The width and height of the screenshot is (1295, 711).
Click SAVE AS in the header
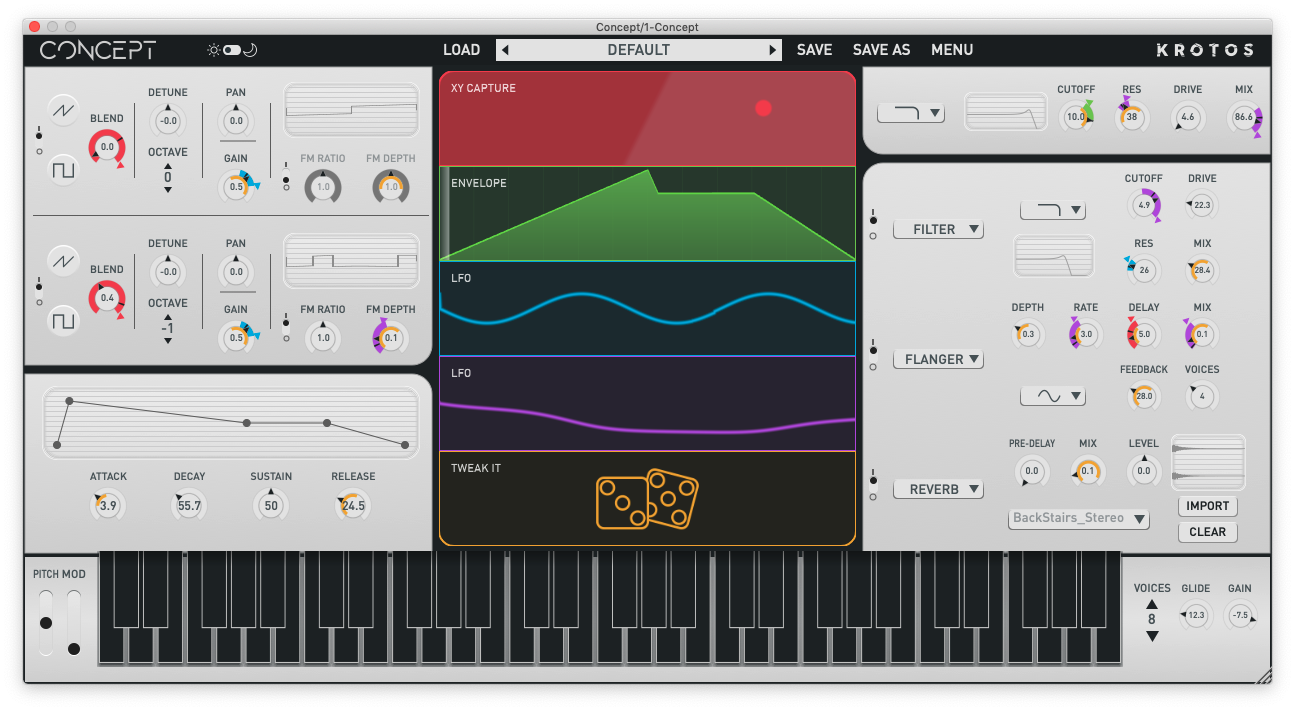(x=881, y=50)
